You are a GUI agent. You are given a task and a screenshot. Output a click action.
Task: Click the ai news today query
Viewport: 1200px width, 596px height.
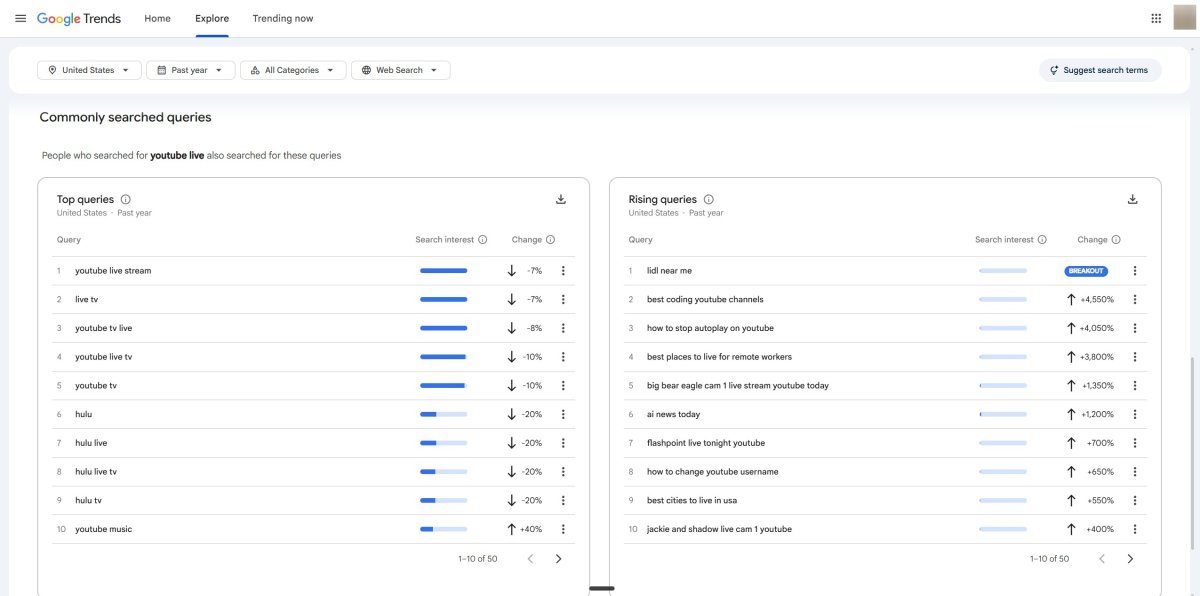673,414
